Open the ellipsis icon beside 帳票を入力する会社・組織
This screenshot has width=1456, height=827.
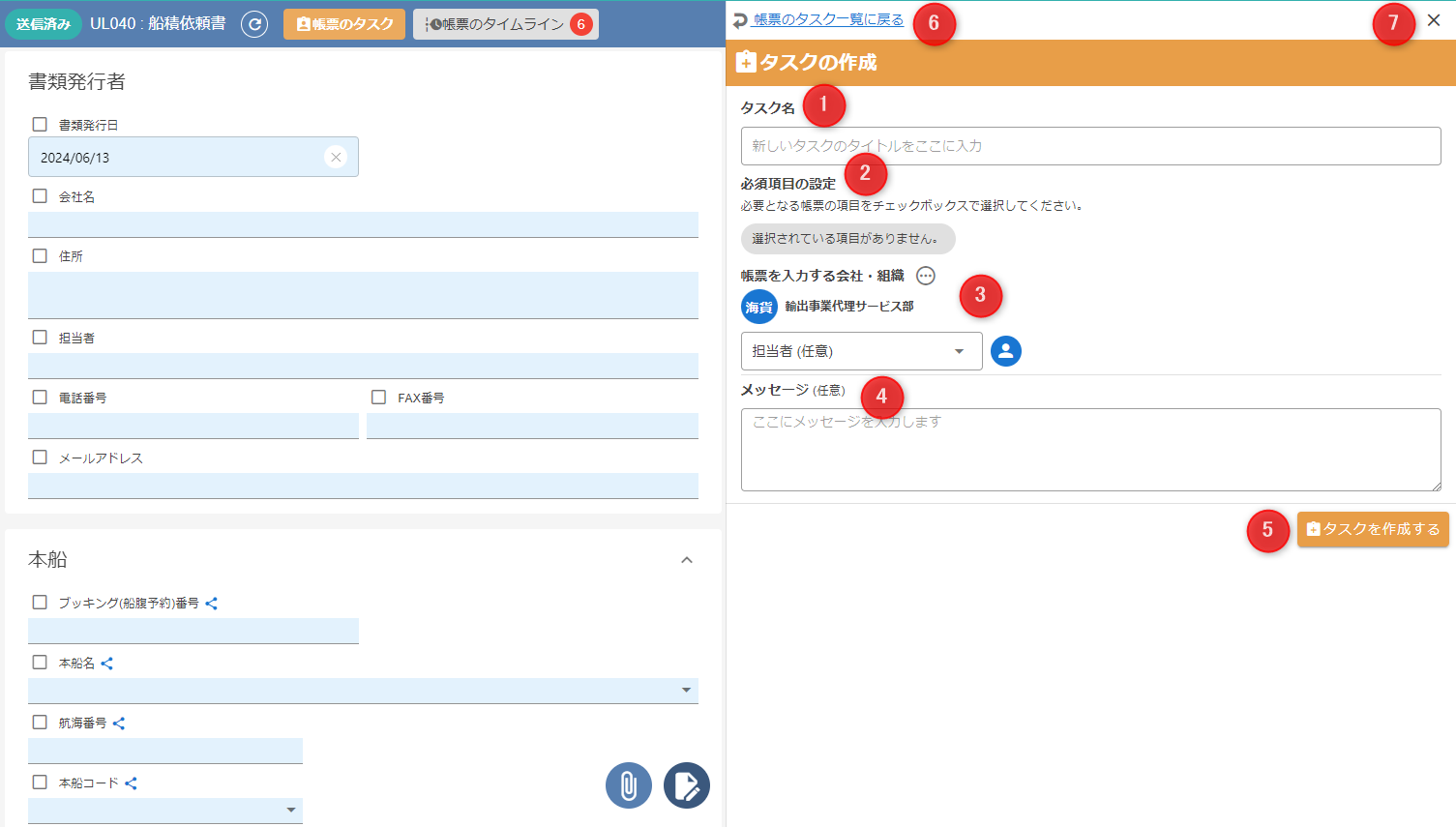926,276
